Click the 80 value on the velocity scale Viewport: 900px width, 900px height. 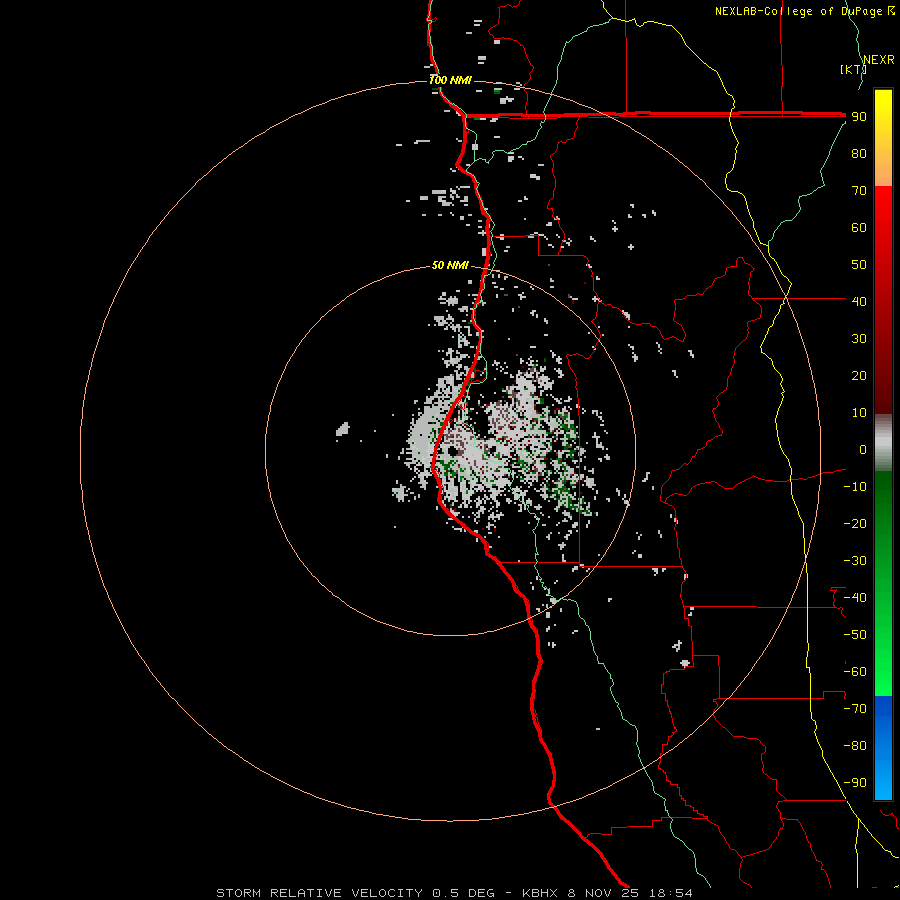click(859, 153)
